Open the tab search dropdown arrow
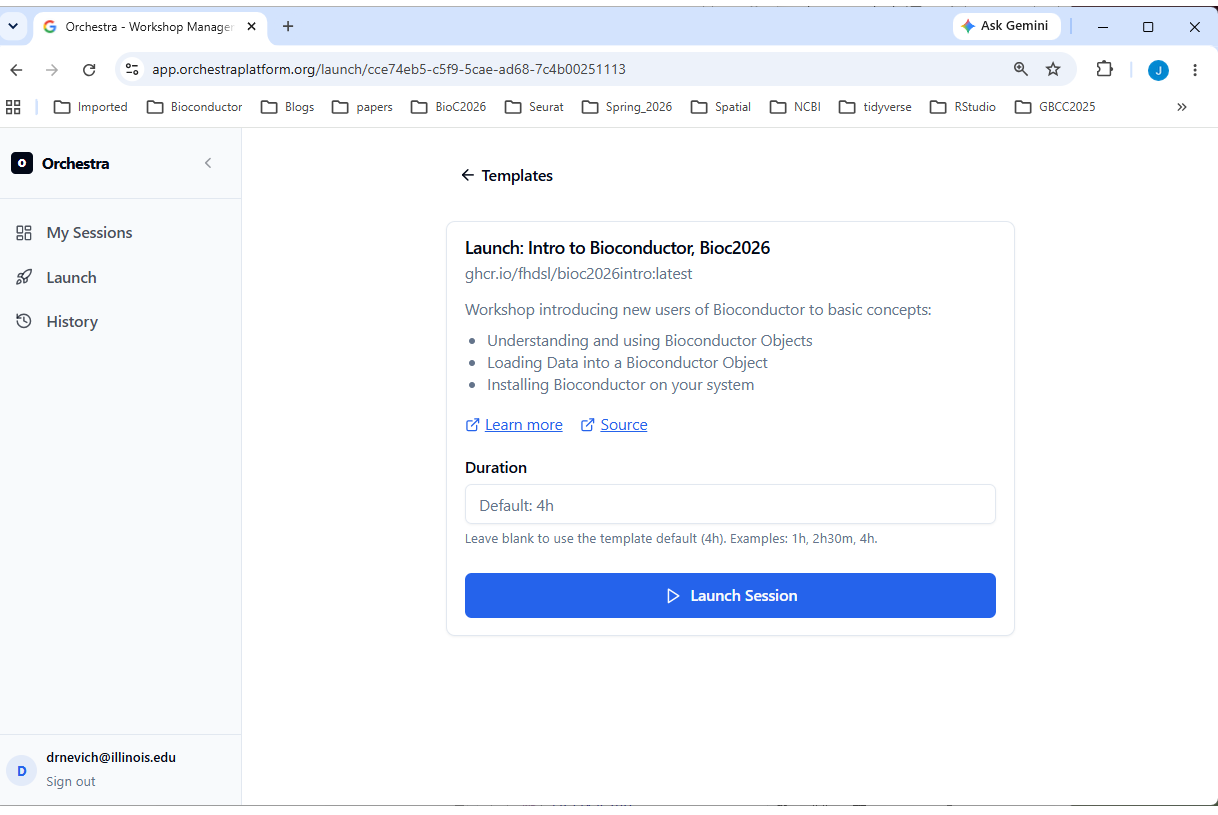This screenshot has height=815, width=1218. point(14,26)
